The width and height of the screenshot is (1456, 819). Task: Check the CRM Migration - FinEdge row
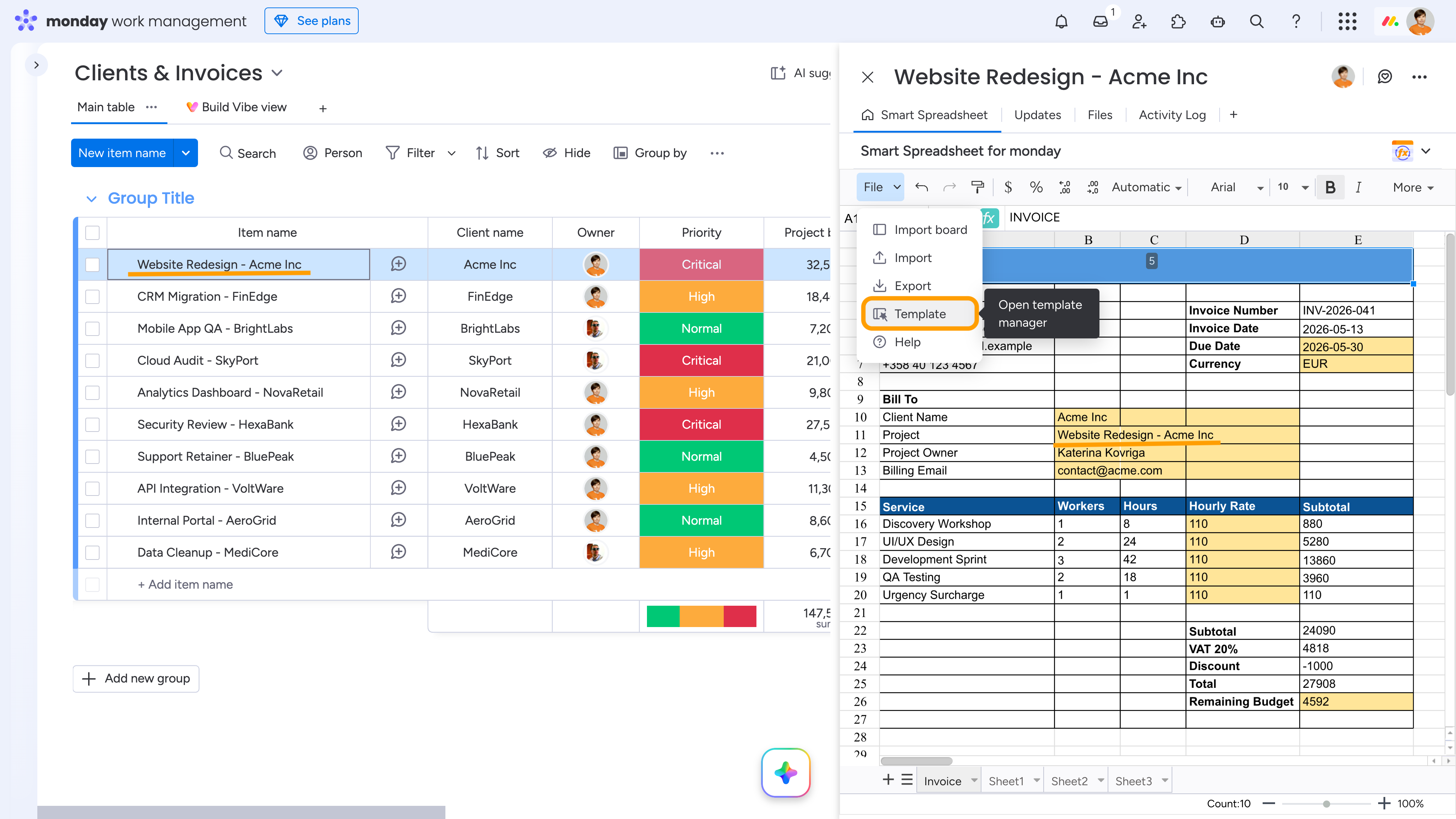92,297
